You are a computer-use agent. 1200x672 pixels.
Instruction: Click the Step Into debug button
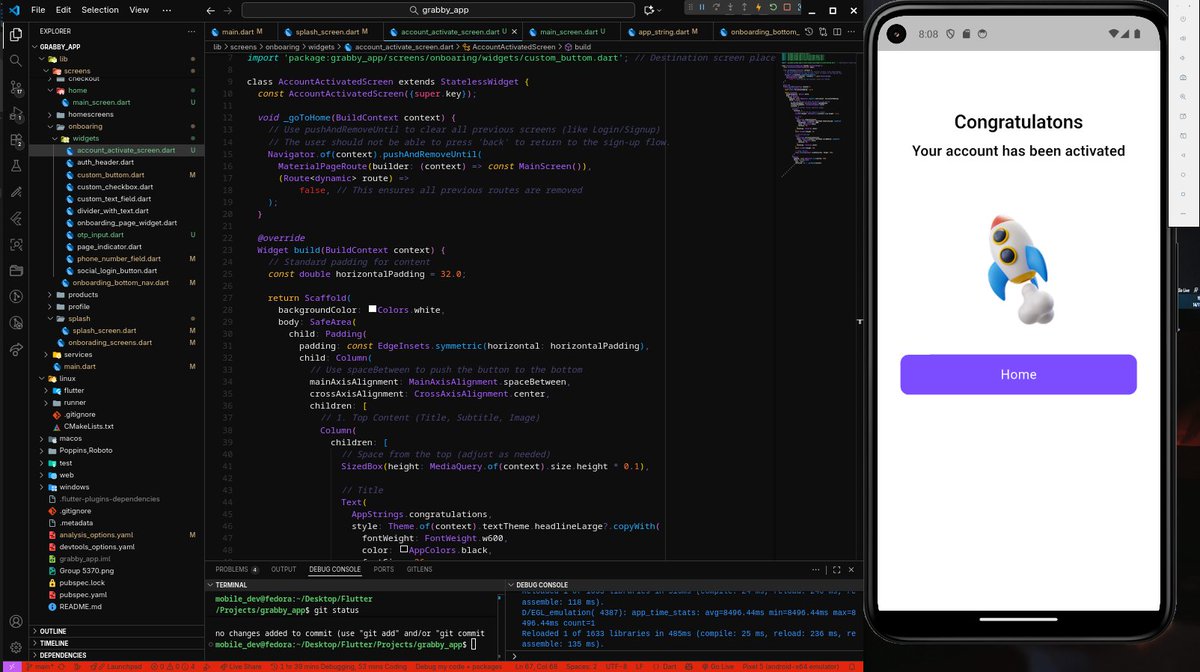click(x=729, y=8)
